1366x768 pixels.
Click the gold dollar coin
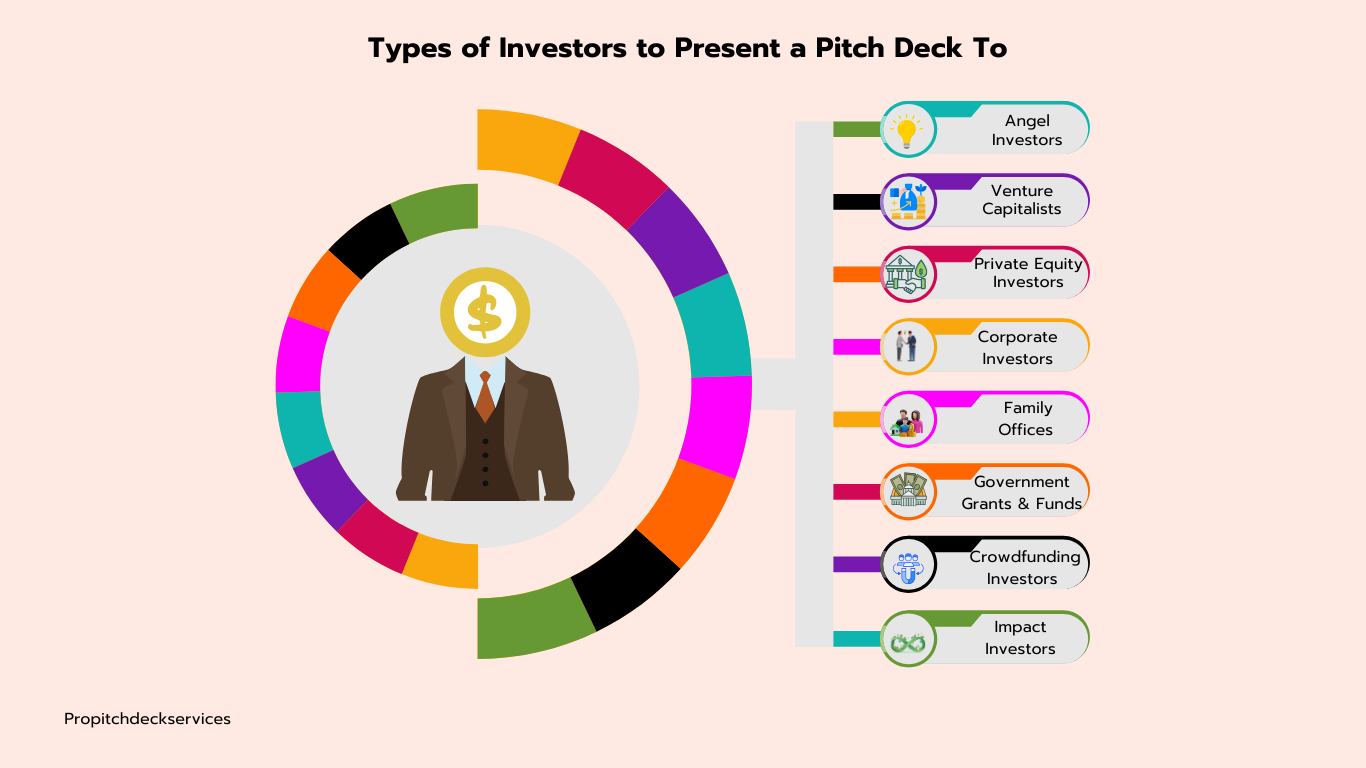(485, 313)
